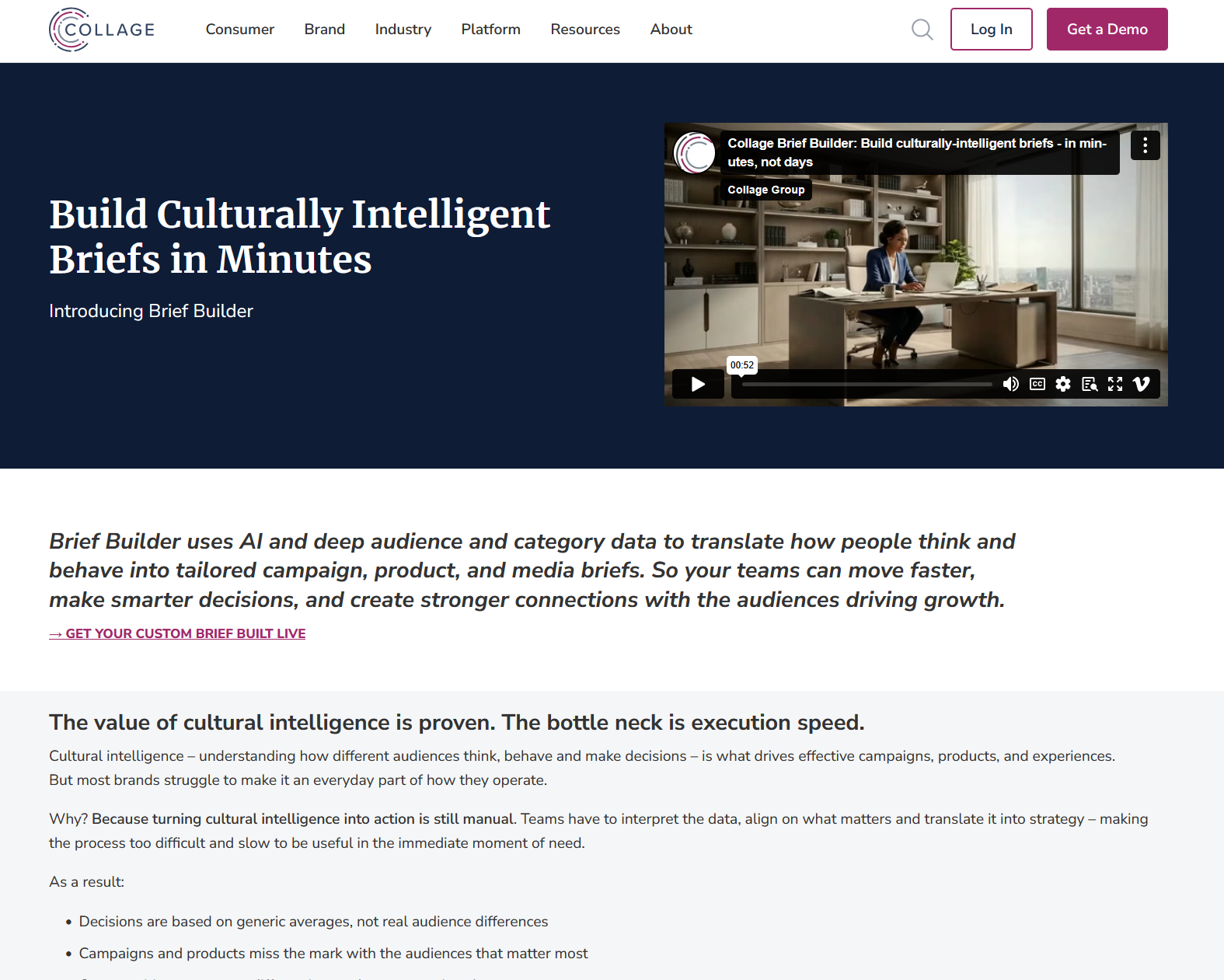The height and width of the screenshot is (980, 1224).
Task: Open the Platform menu
Action: coord(491,30)
